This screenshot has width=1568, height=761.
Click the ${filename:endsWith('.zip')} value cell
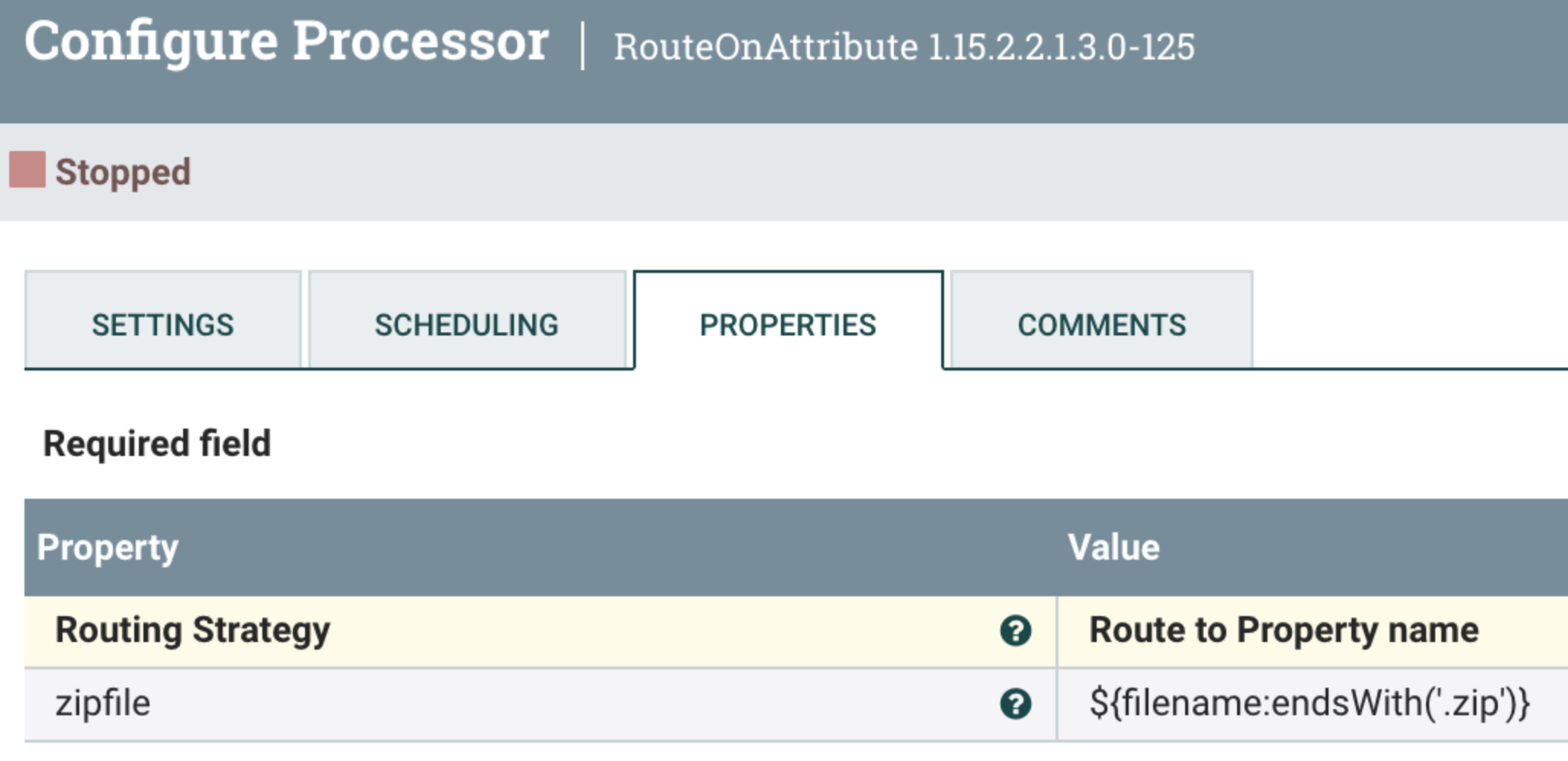pos(1307,702)
